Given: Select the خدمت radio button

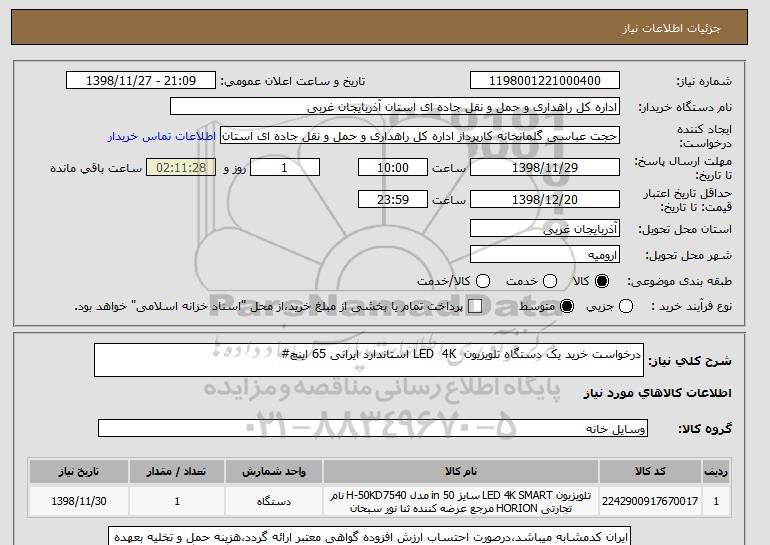Looking at the screenshot, I should coord(550,281).
